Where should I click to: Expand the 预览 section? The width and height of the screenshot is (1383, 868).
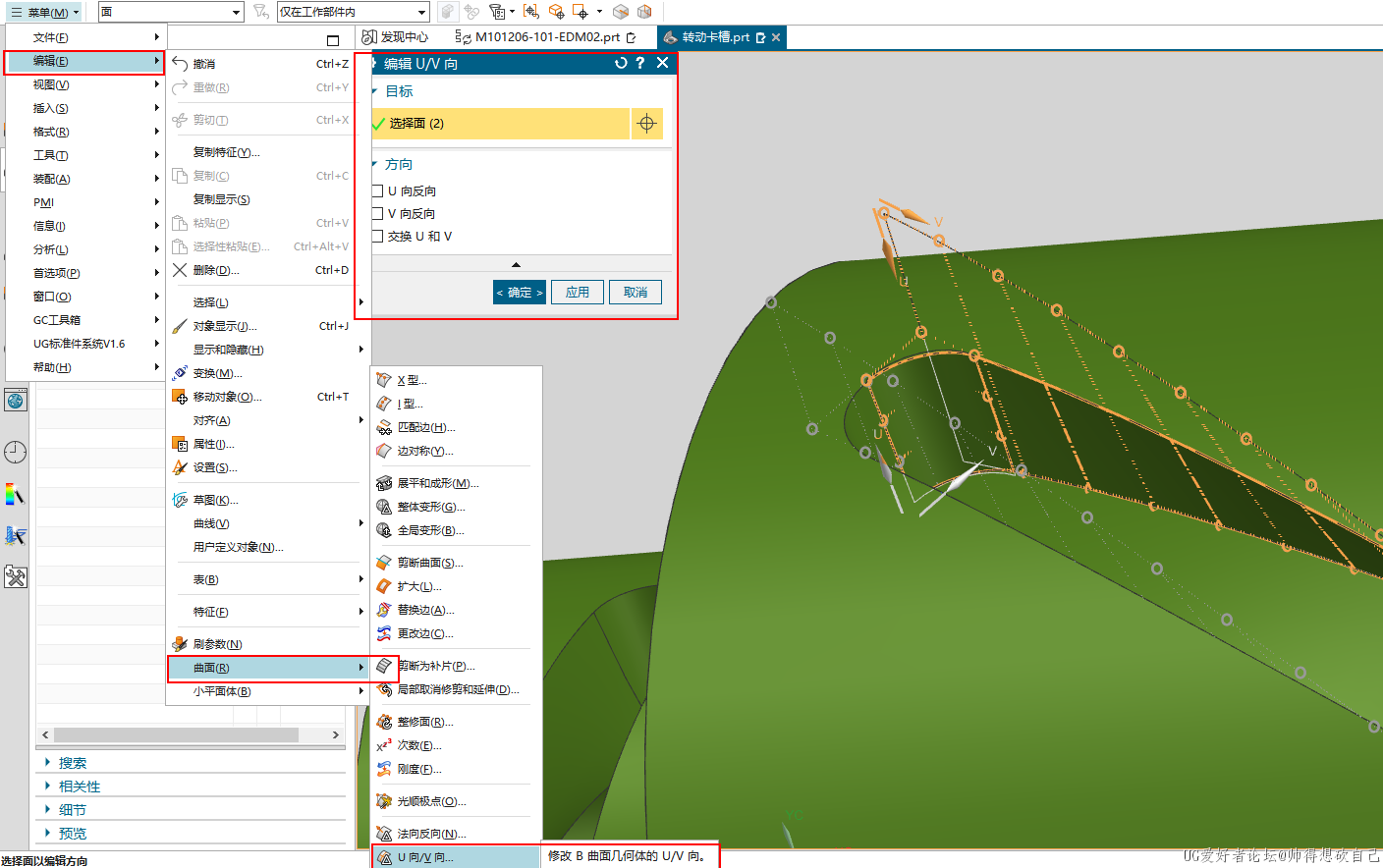47,833
